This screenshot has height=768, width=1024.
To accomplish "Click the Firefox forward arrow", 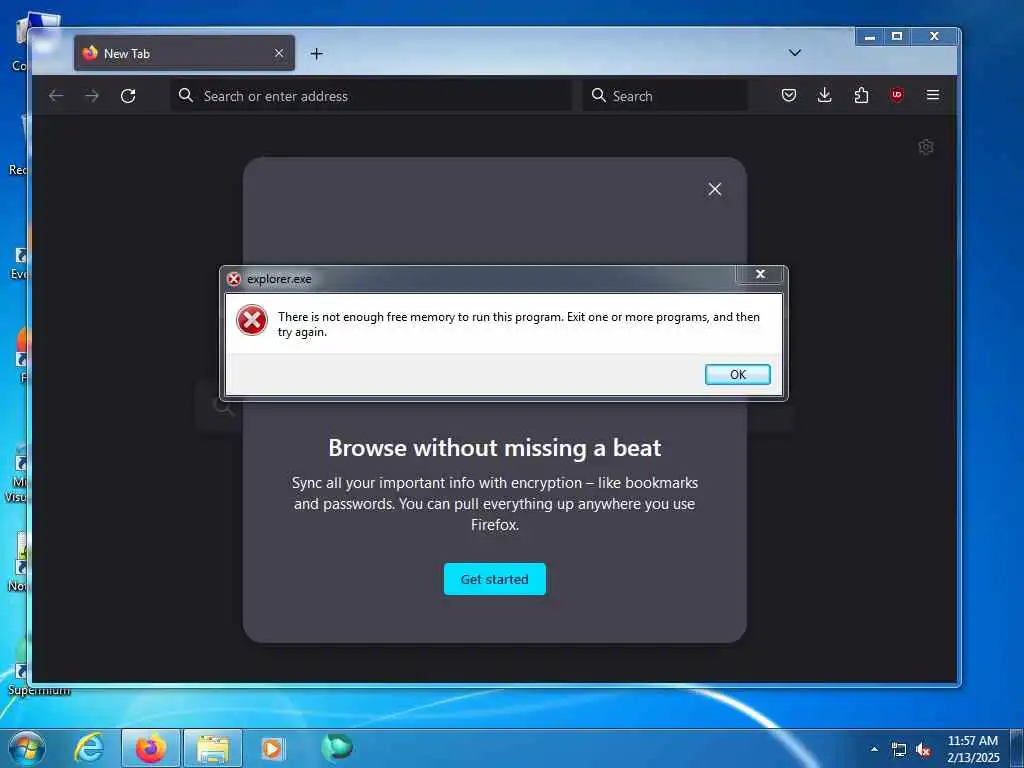I will [92, 96].
